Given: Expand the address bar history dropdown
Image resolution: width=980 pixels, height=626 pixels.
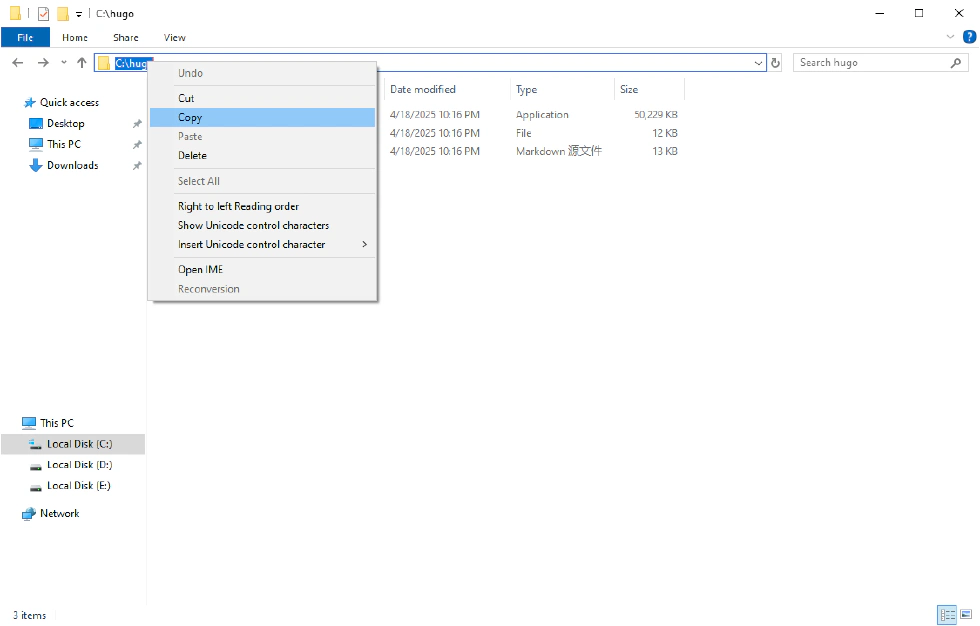Looking at the screenshot, I should click(x=759, y=63).
